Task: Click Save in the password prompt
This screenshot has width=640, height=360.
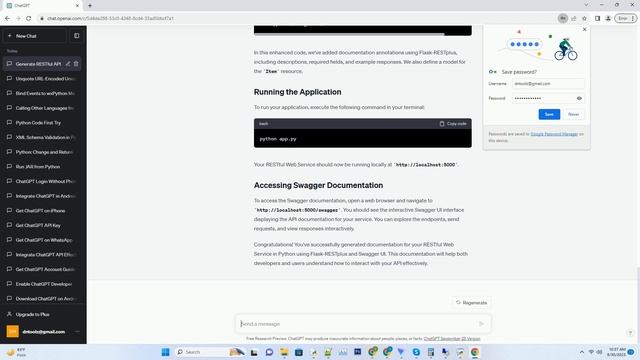Action: pos(549,114)
